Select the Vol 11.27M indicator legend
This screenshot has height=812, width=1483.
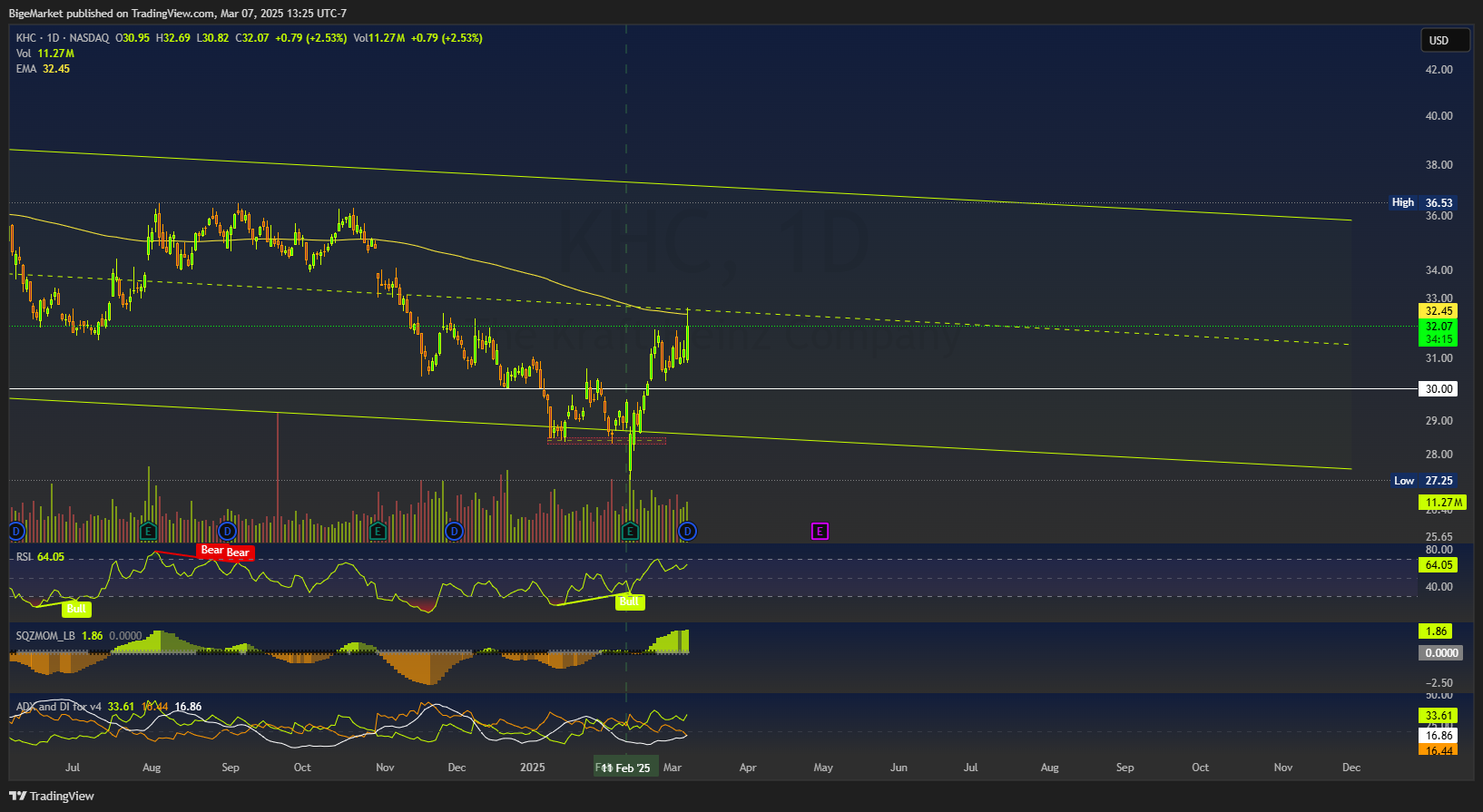click(45, 54)
